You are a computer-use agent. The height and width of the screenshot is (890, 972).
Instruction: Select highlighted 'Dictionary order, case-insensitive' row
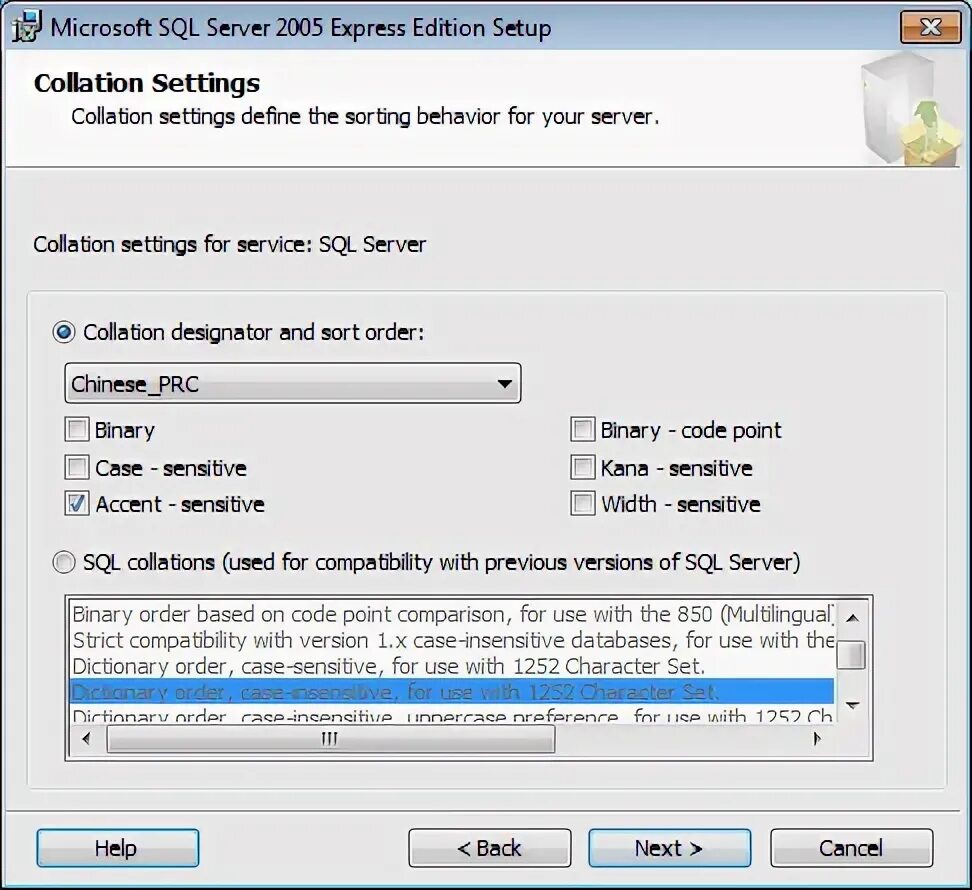[452, 692]
